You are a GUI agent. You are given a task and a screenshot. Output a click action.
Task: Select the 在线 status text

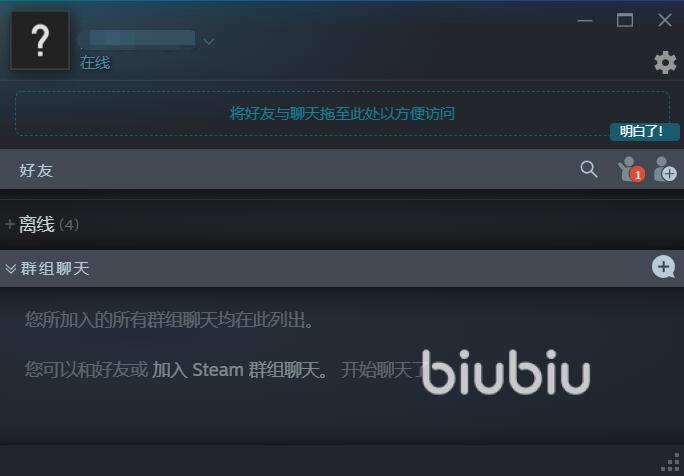click(95, 63)
